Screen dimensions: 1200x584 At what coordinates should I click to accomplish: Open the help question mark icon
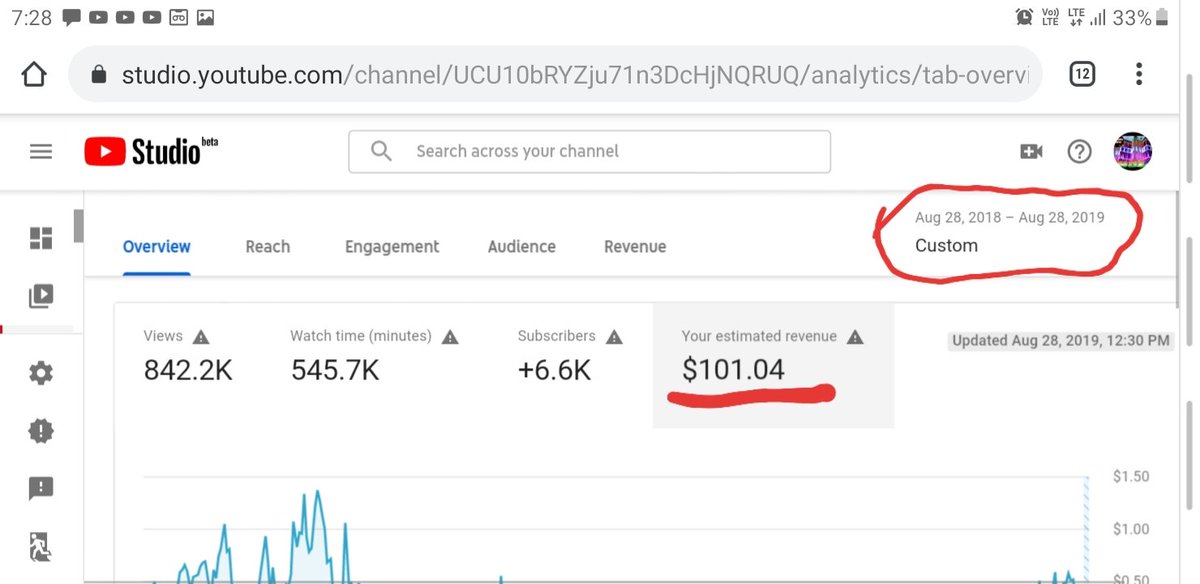pos(1079,151)
